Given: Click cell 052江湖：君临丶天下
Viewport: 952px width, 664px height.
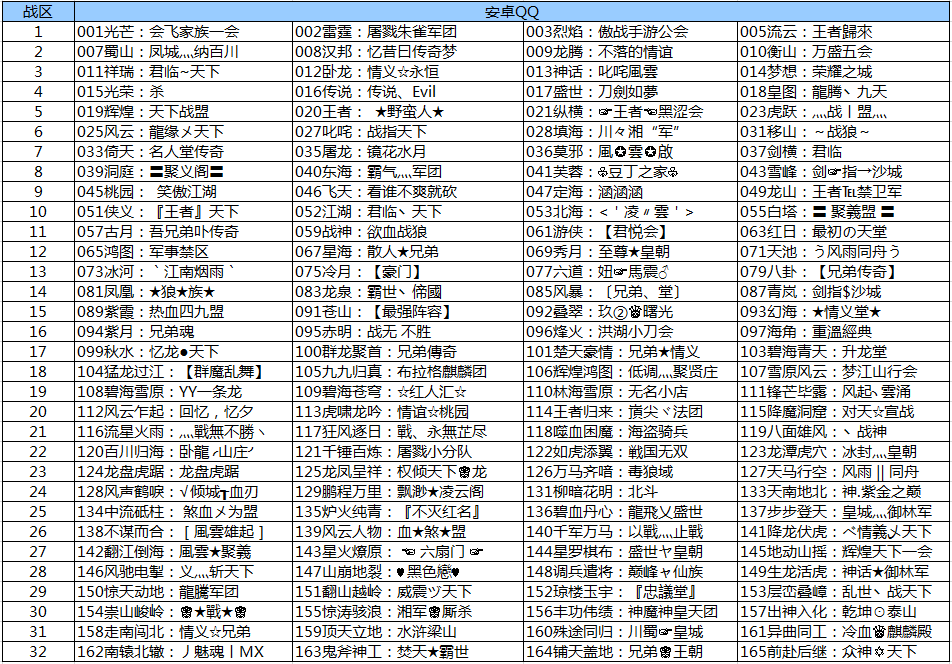Looking at the screenshot, I should [408, 212].
